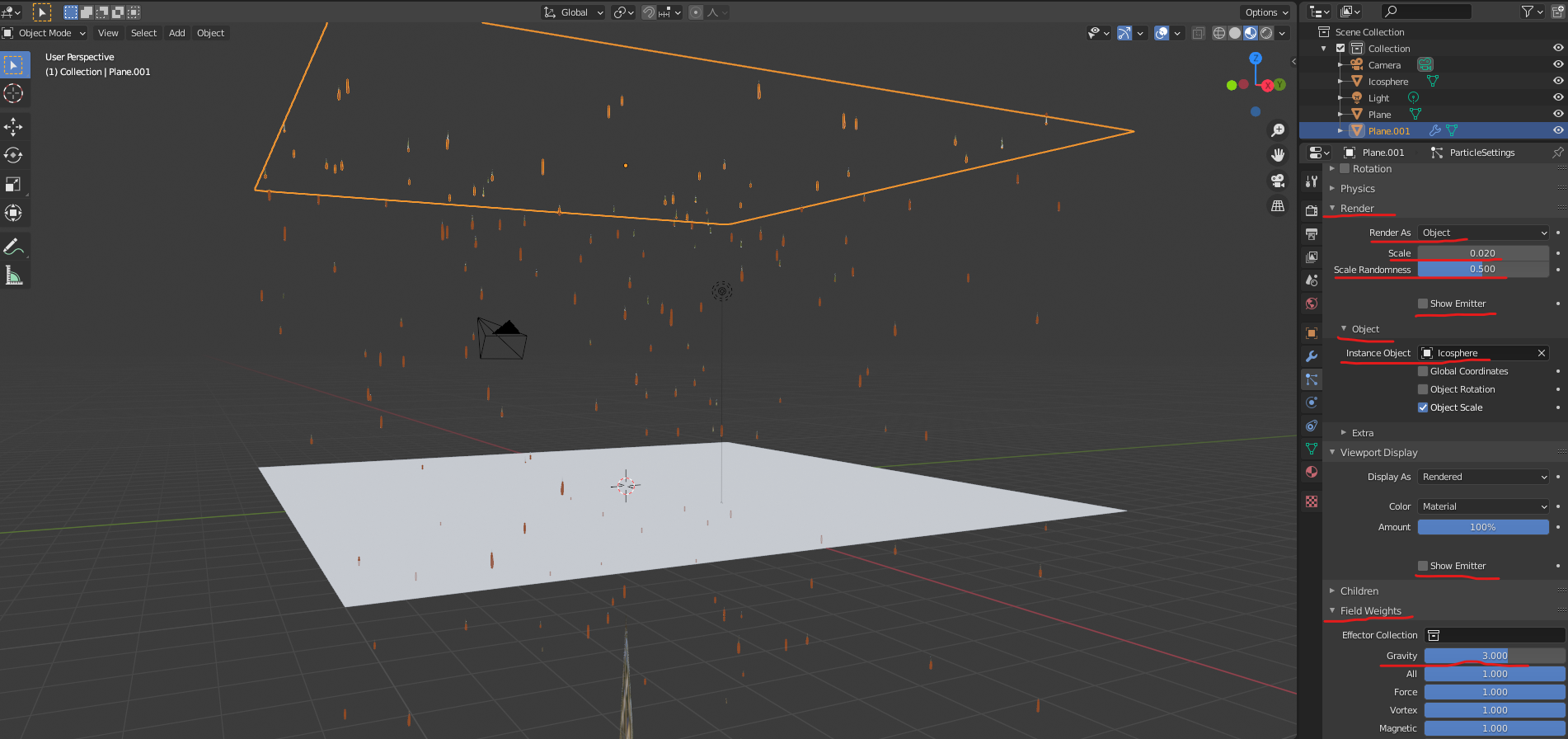Open the Add menu
1568x739 pixels.
(176, 33)
